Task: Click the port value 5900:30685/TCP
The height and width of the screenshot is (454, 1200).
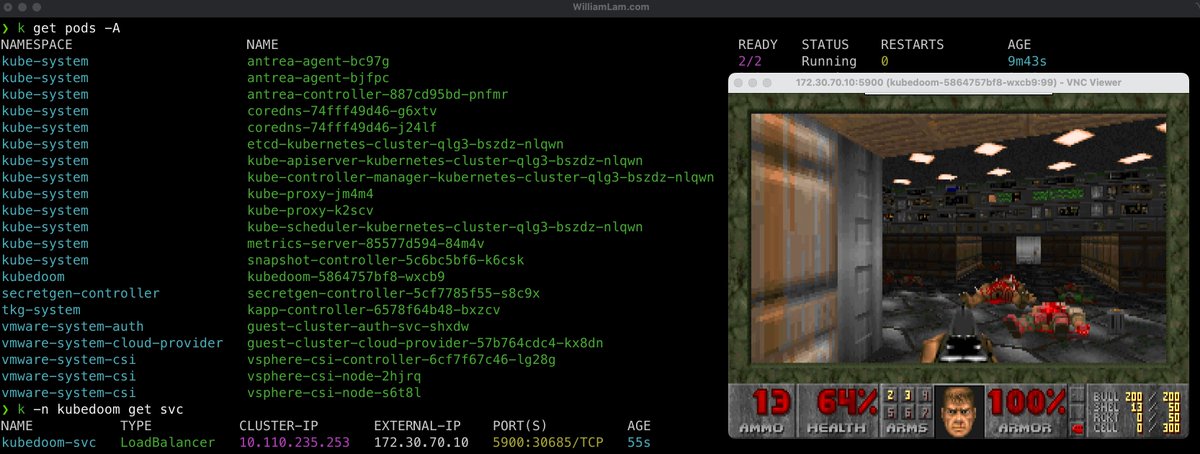Action: [x=546, y=442]
